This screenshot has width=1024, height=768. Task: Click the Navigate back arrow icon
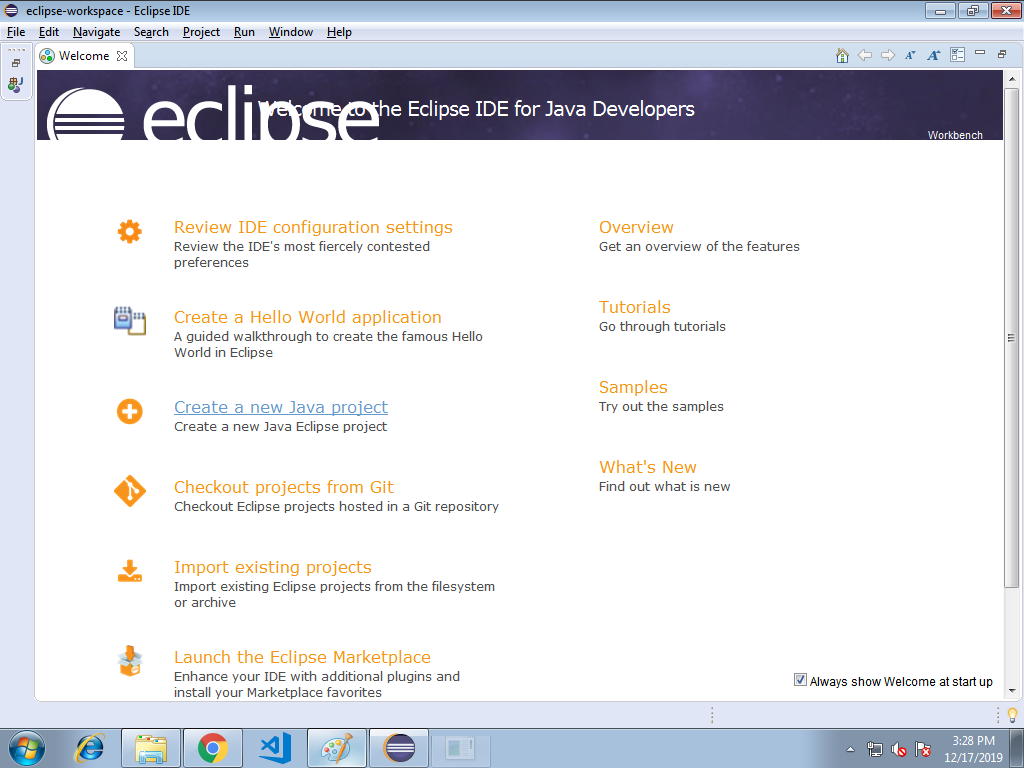[x=865, y=56]
